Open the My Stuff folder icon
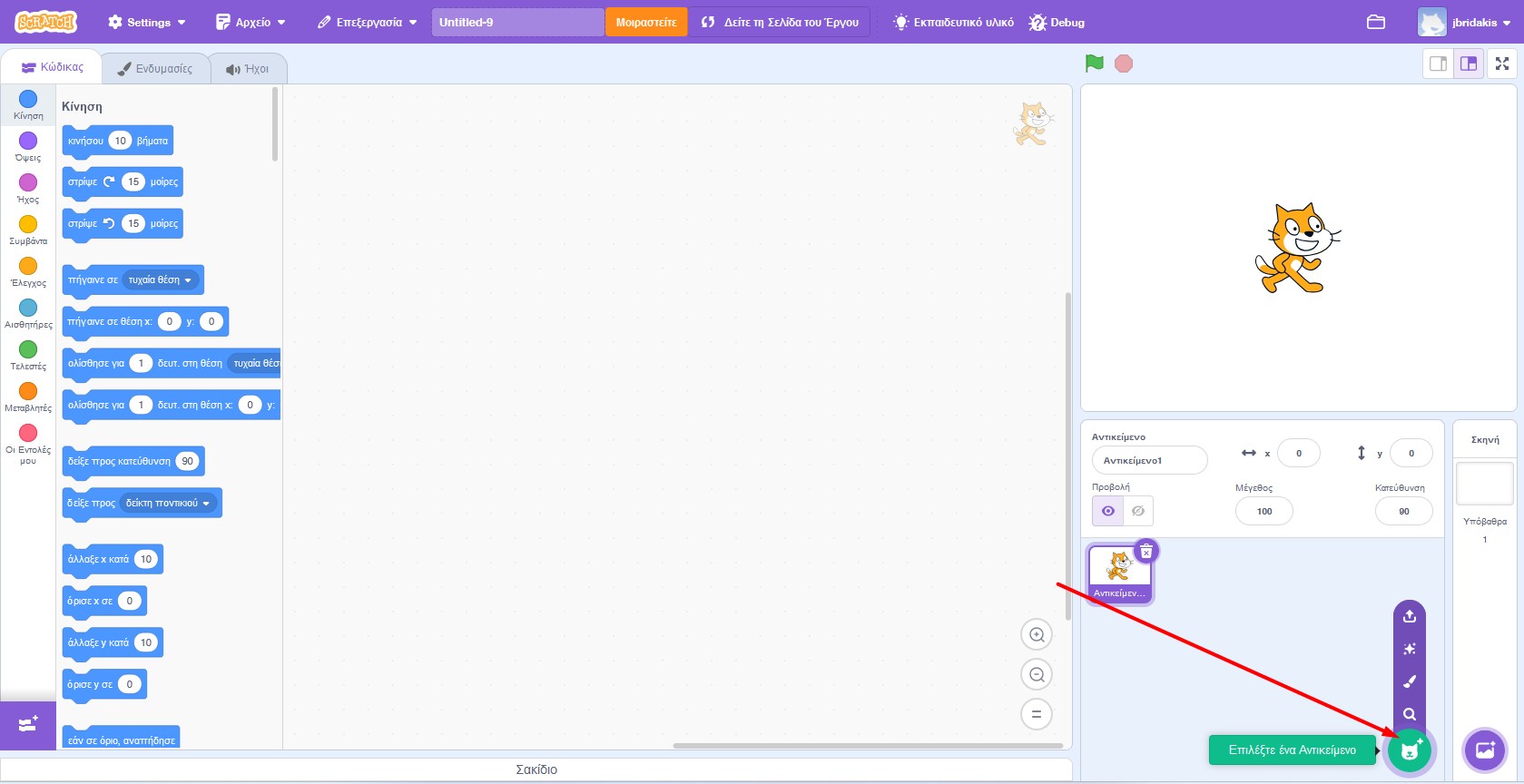1524x784 pixels. click(x=1376, y=22)
